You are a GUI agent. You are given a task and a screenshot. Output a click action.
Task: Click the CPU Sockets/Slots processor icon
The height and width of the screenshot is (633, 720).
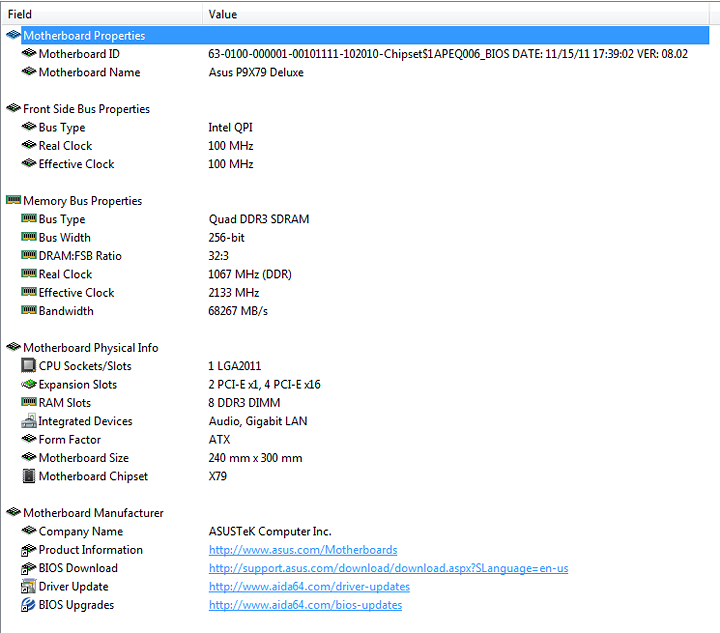pos(28,365)
